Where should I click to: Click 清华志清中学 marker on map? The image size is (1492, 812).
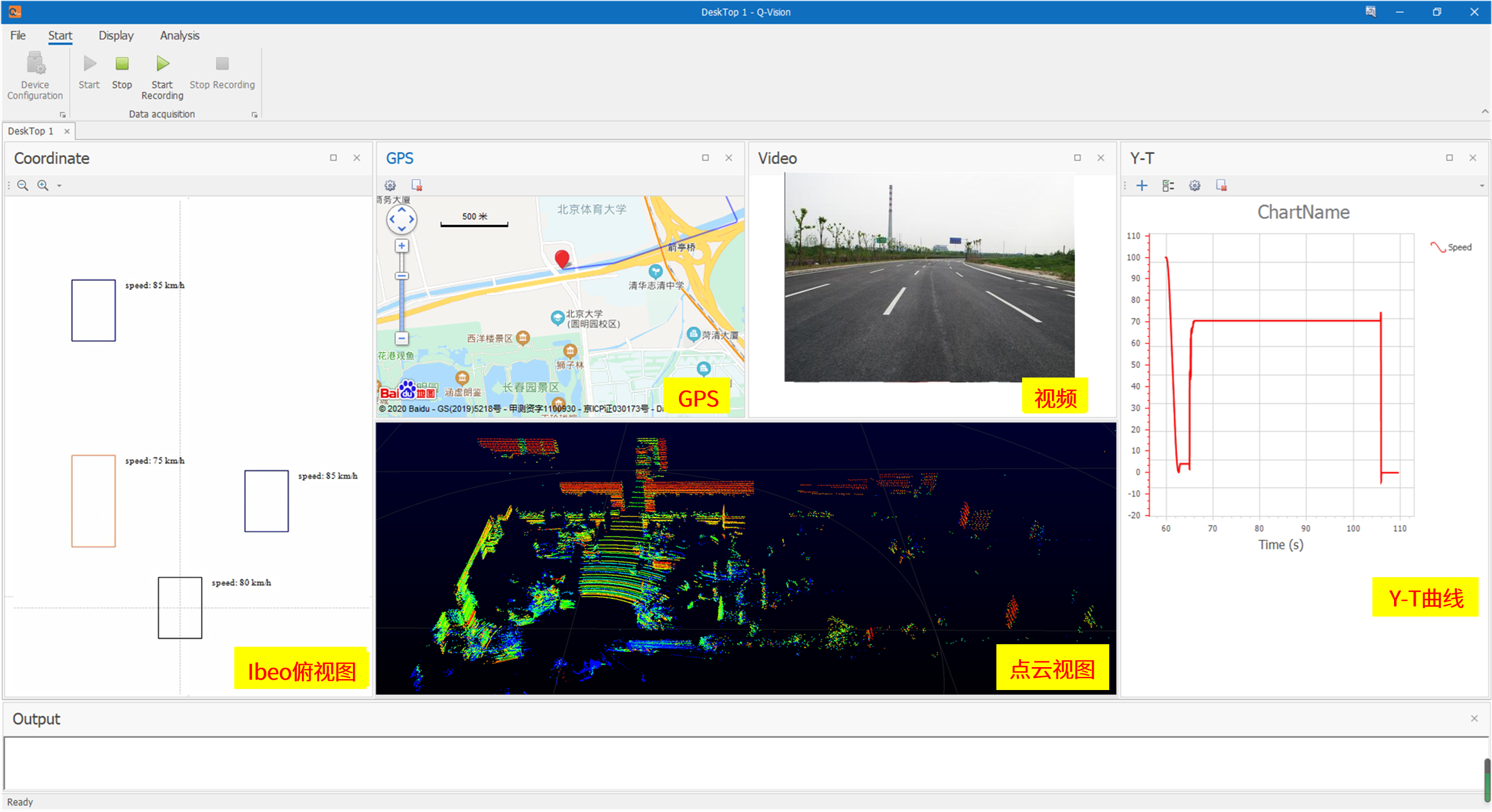tap(655, 271)
